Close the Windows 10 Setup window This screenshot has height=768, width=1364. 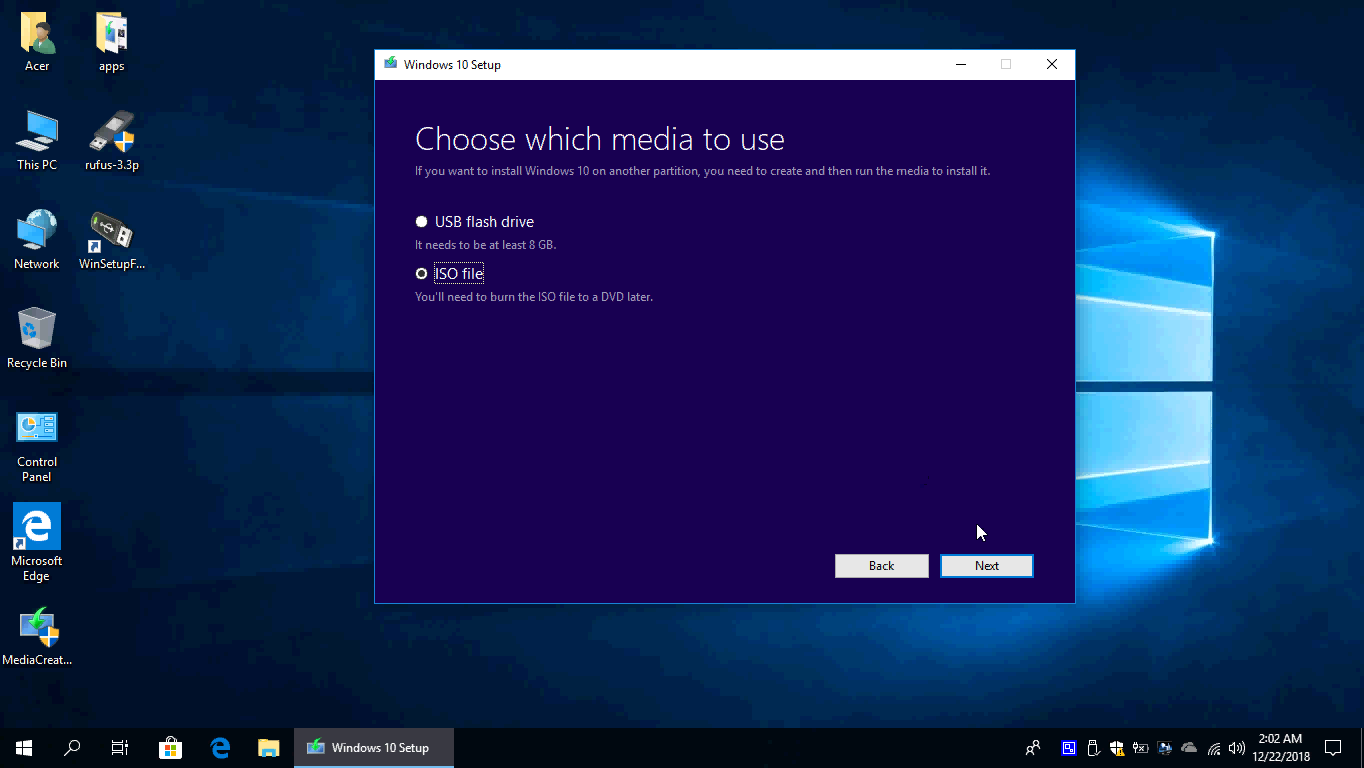coord(1052,65)
